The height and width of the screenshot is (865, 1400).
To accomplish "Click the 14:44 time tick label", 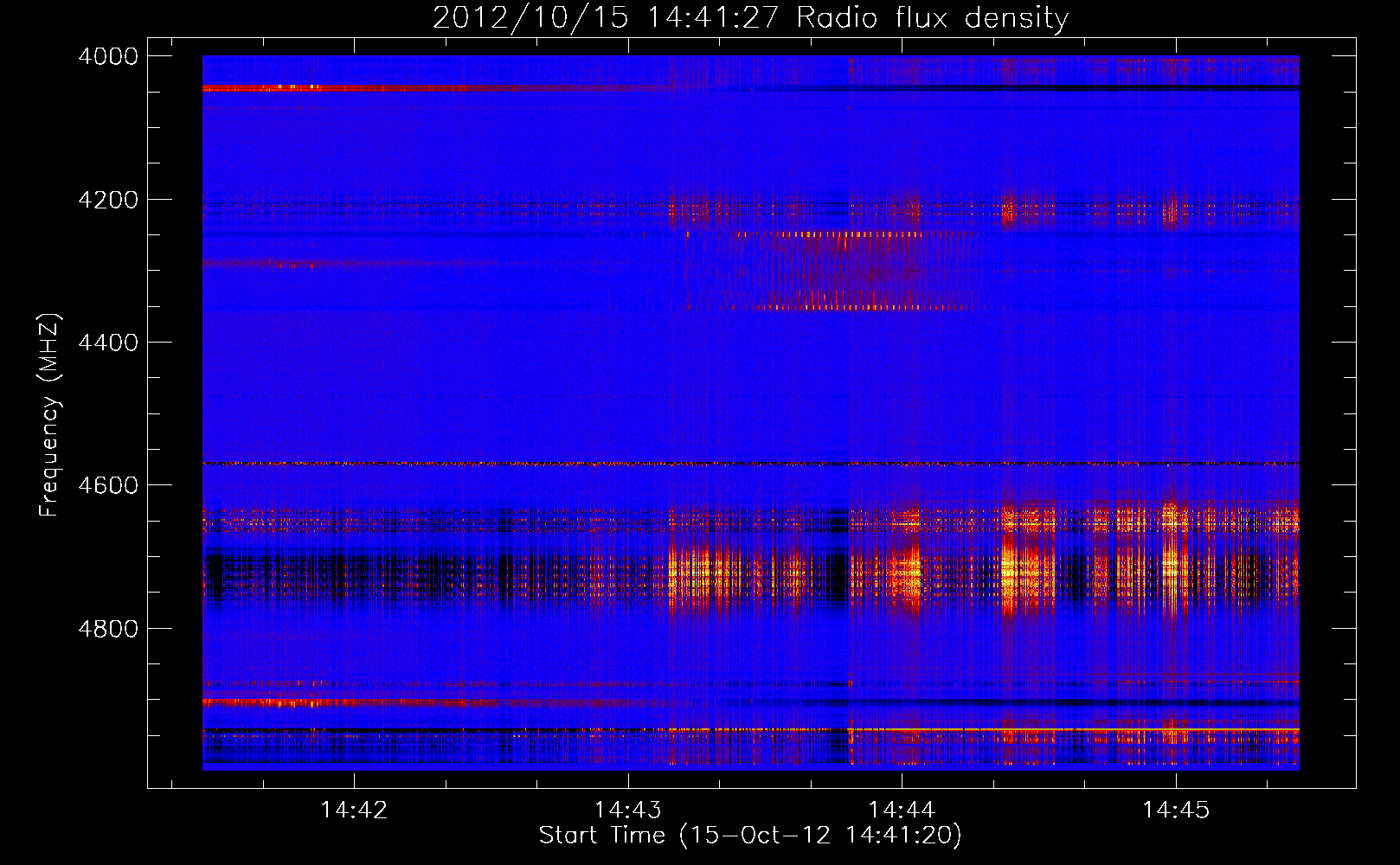I will click(x=902, y=810).
